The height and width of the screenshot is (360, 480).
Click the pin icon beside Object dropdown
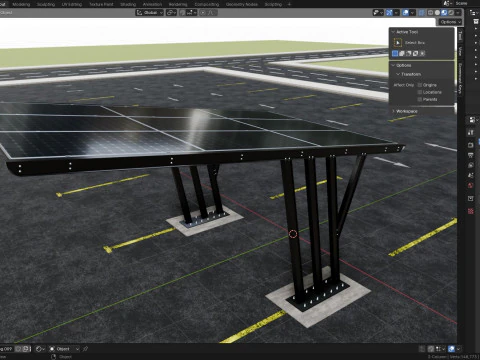pos(85,349)
